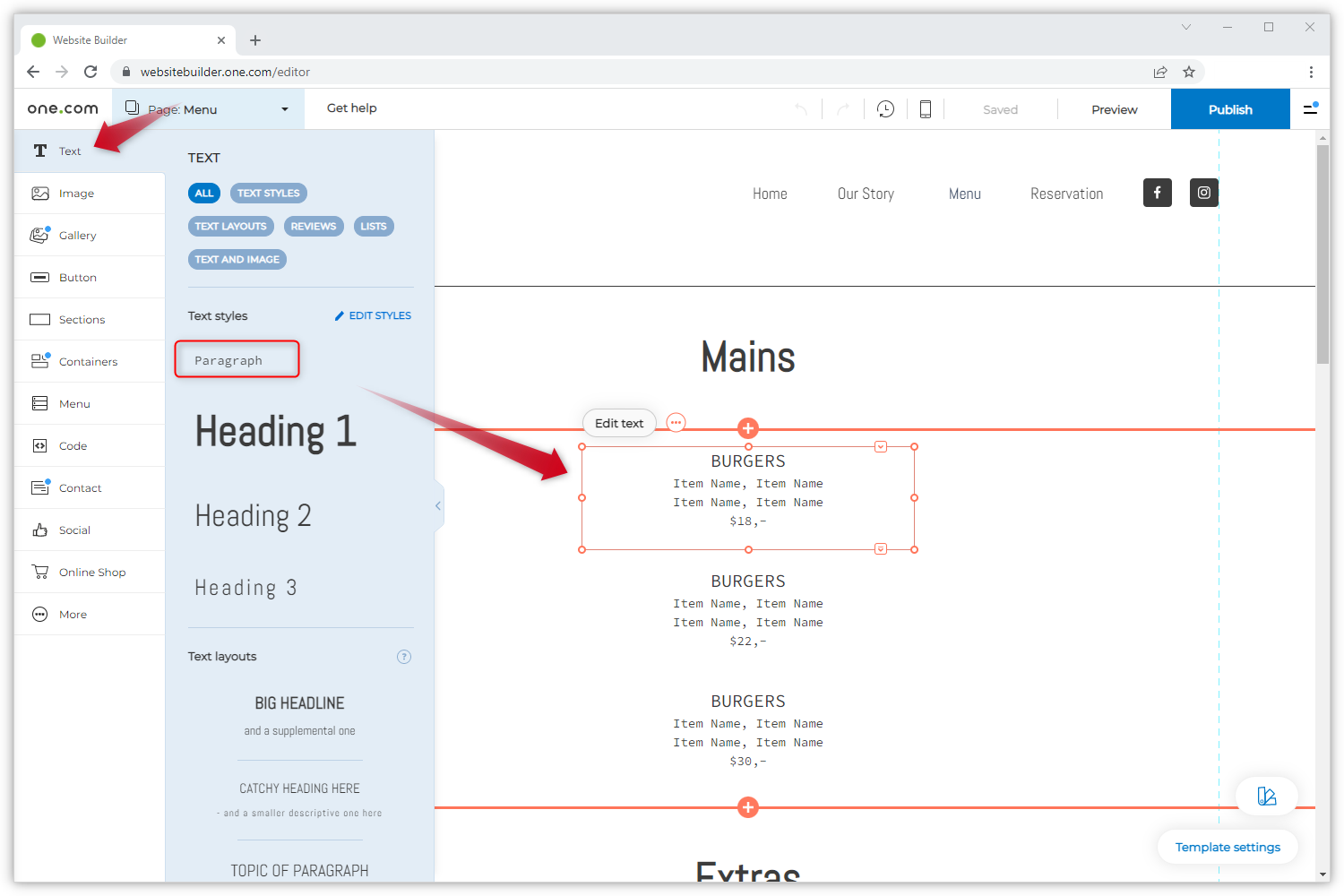Open the top-right hamburger settings menu
The height and width of the screenshot is (896, 1344).
[1310, 109]
